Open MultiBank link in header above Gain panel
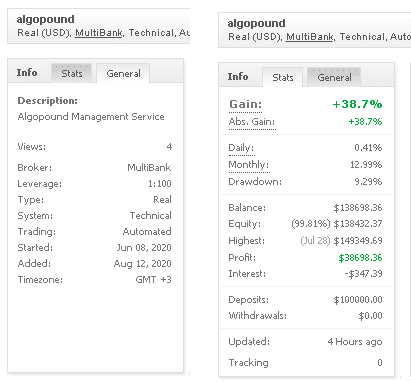 [x=310, y=37]
